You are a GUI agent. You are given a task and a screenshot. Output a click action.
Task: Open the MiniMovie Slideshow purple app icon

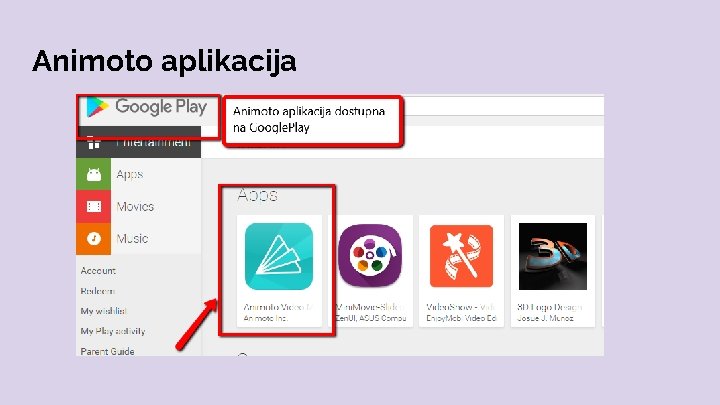tap(370, 256)
